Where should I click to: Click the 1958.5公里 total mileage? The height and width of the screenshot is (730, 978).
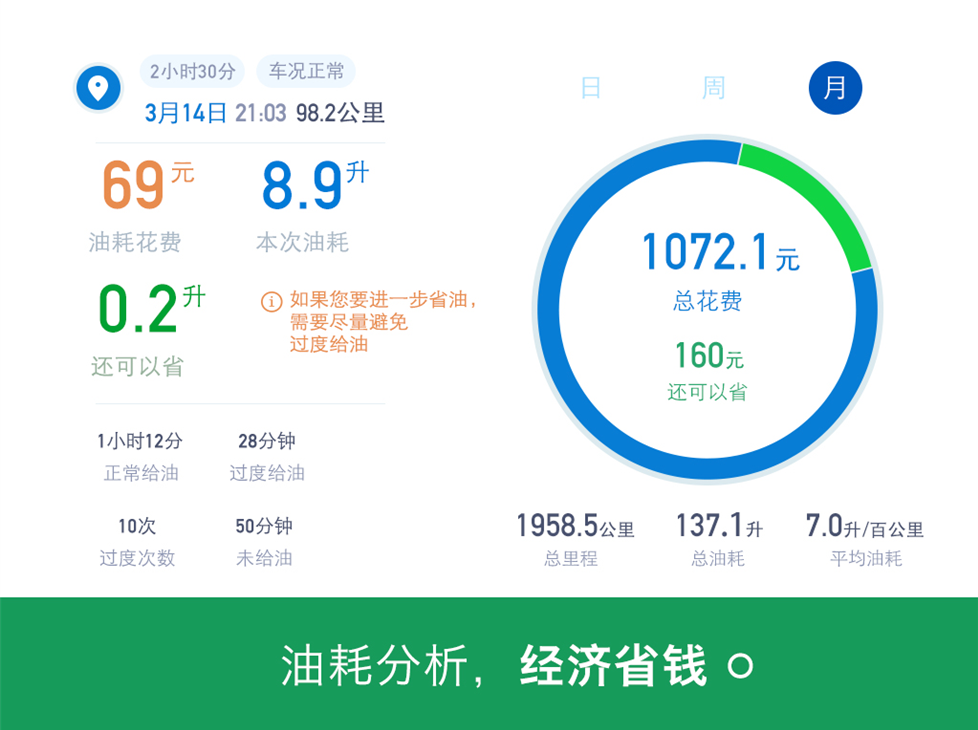pos(575,526)
